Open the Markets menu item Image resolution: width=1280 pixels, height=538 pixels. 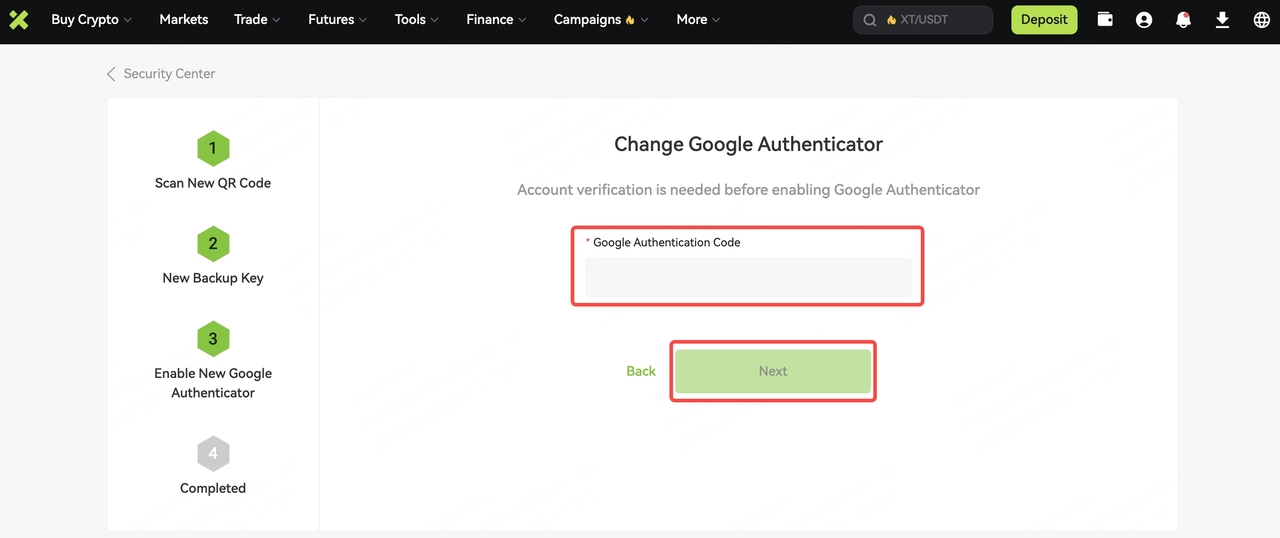tap(184, 19)
